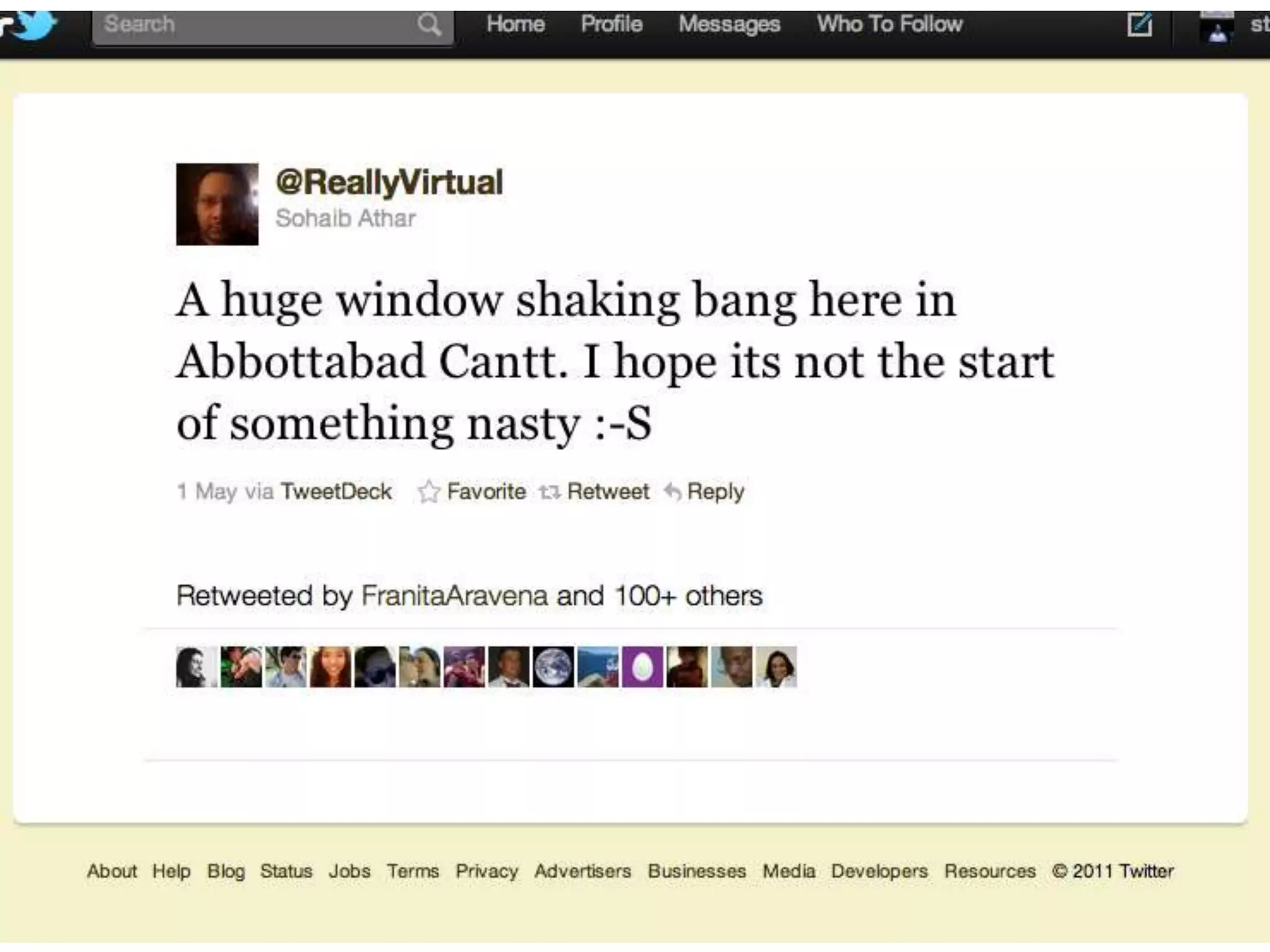1270x952 pixels.
Task: Open Sohaib Athar's profile picture
Action: (x=217, y=204)
